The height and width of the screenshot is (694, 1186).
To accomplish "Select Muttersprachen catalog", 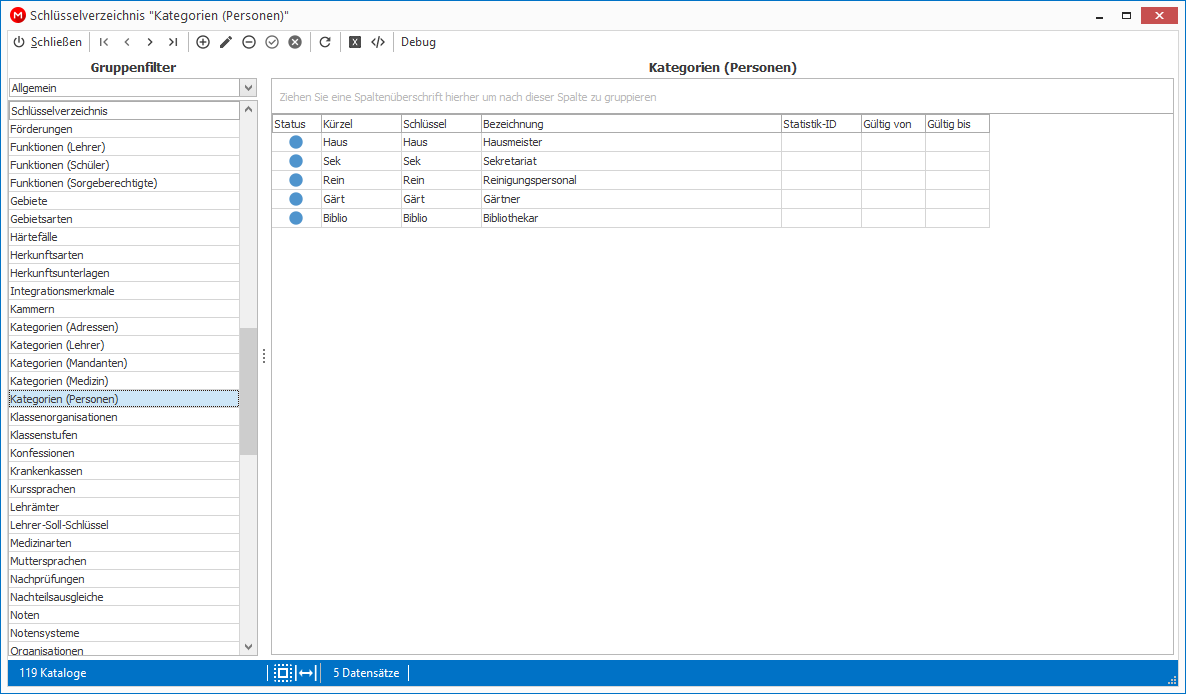I will tap(124, 562).
